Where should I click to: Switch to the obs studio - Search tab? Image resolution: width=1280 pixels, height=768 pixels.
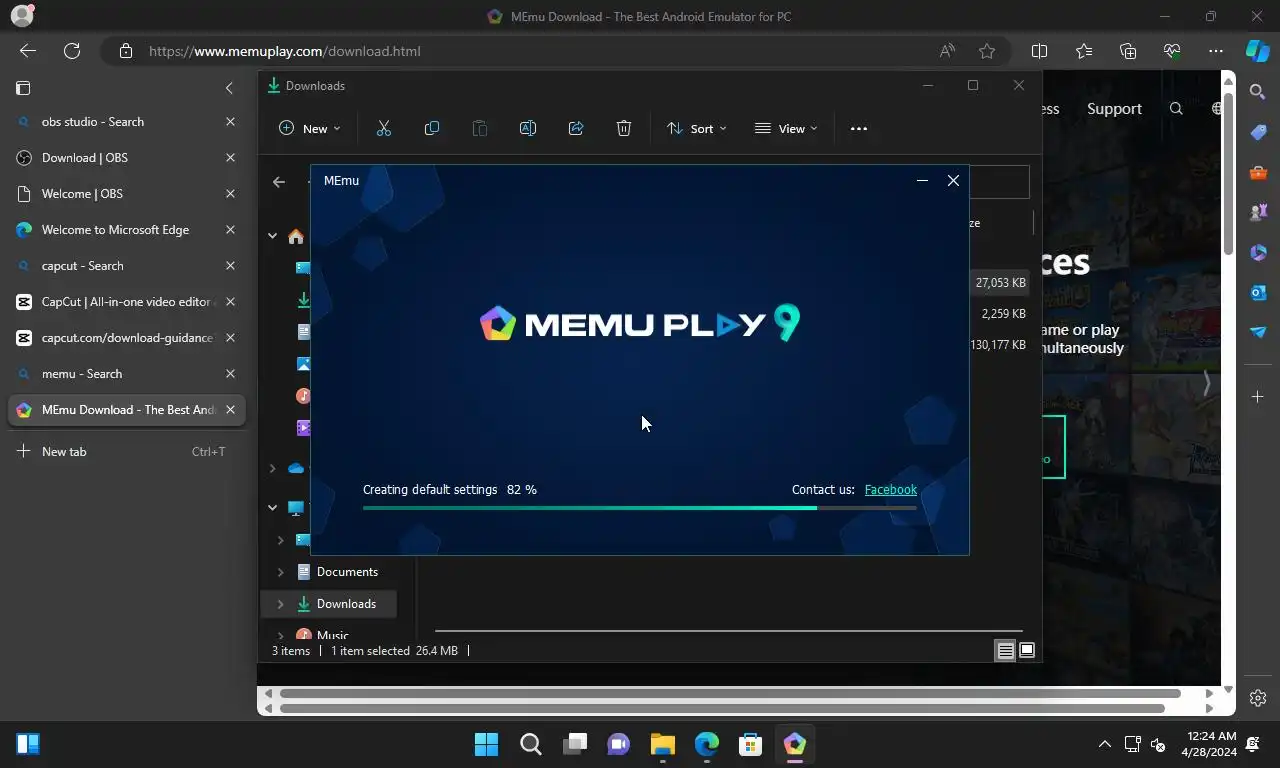coord(126,122)
